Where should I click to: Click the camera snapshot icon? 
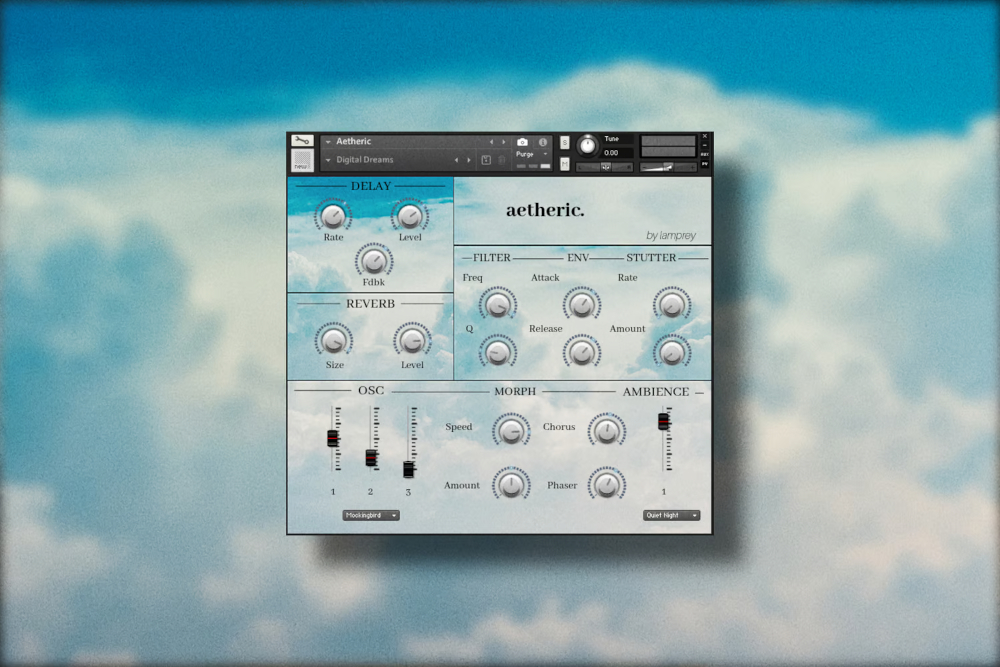pyautogui.click(x=522, y=142)
